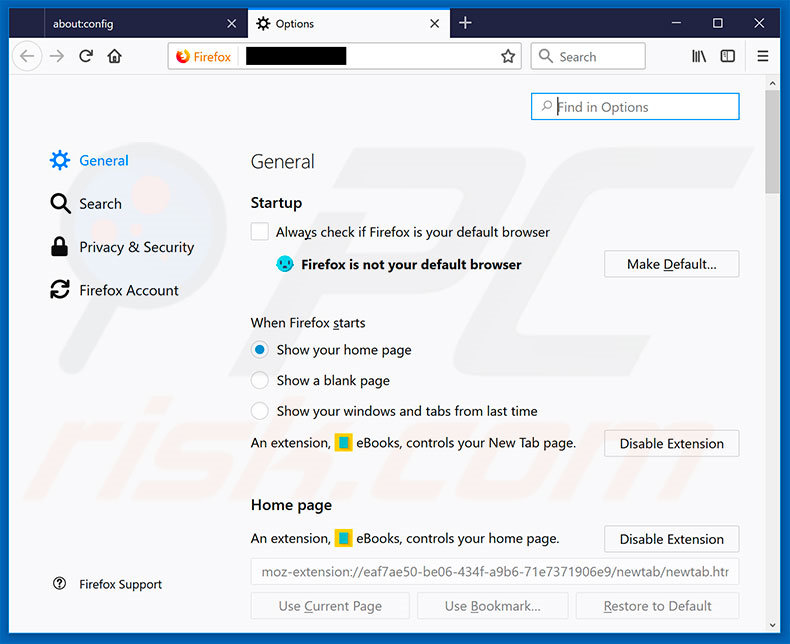Viewport: 790px width, 644px height.
Task: Reload the current page
Action: 86,56
